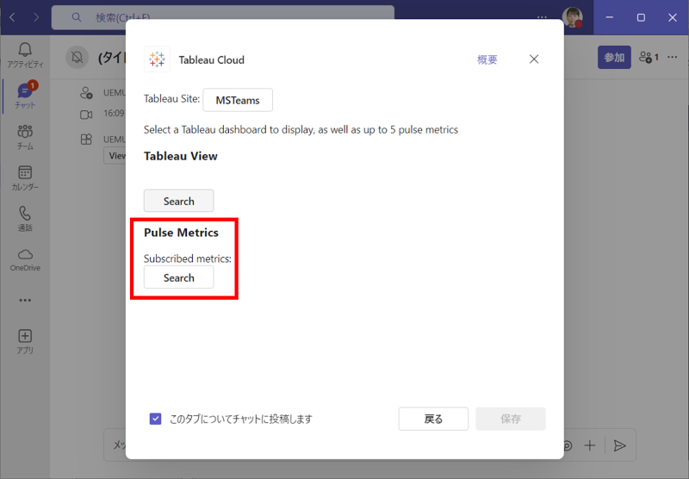This screenshot has height=479, width=689.
Task: Maximize the Teams window
Action: tap(641, 18)
